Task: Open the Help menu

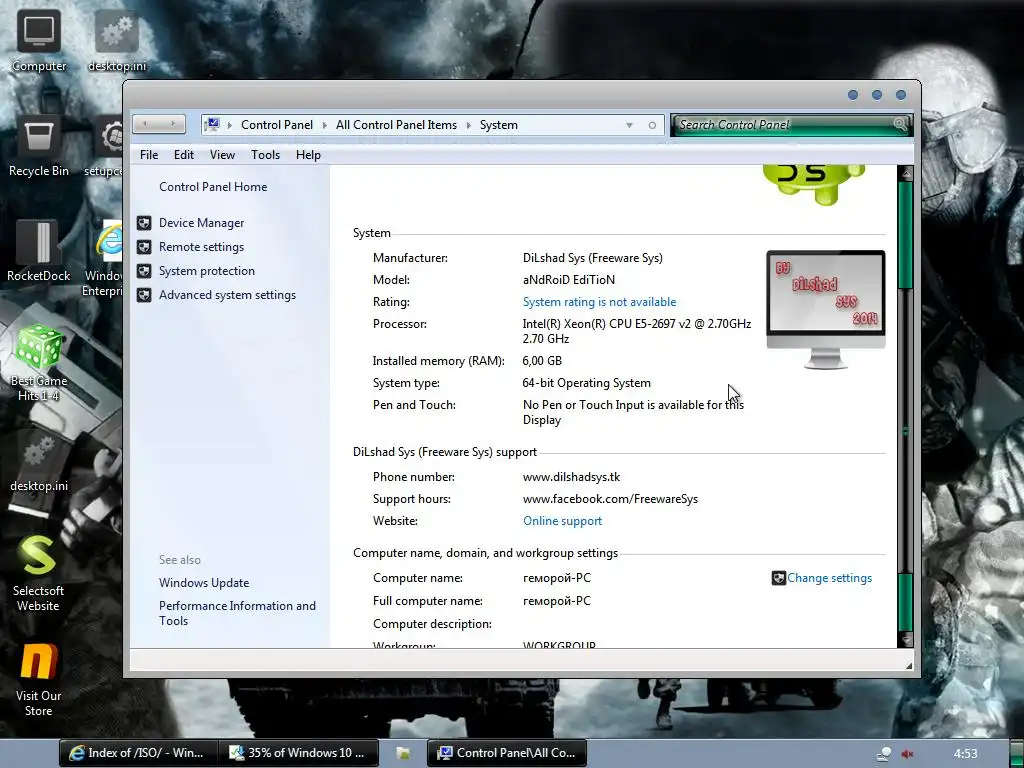Action: coord(308,155)
